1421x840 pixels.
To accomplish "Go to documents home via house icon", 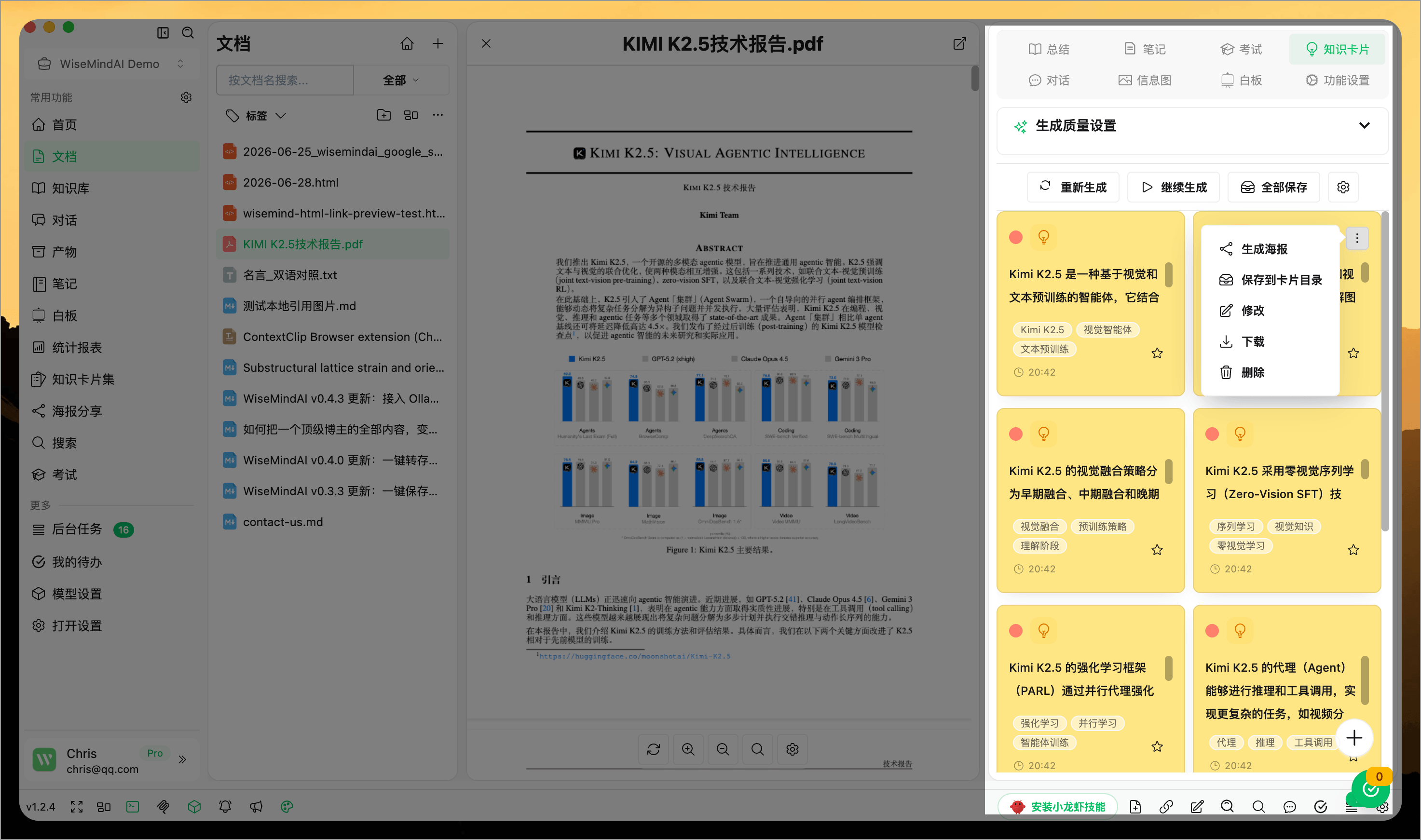I will pos(407,43).
